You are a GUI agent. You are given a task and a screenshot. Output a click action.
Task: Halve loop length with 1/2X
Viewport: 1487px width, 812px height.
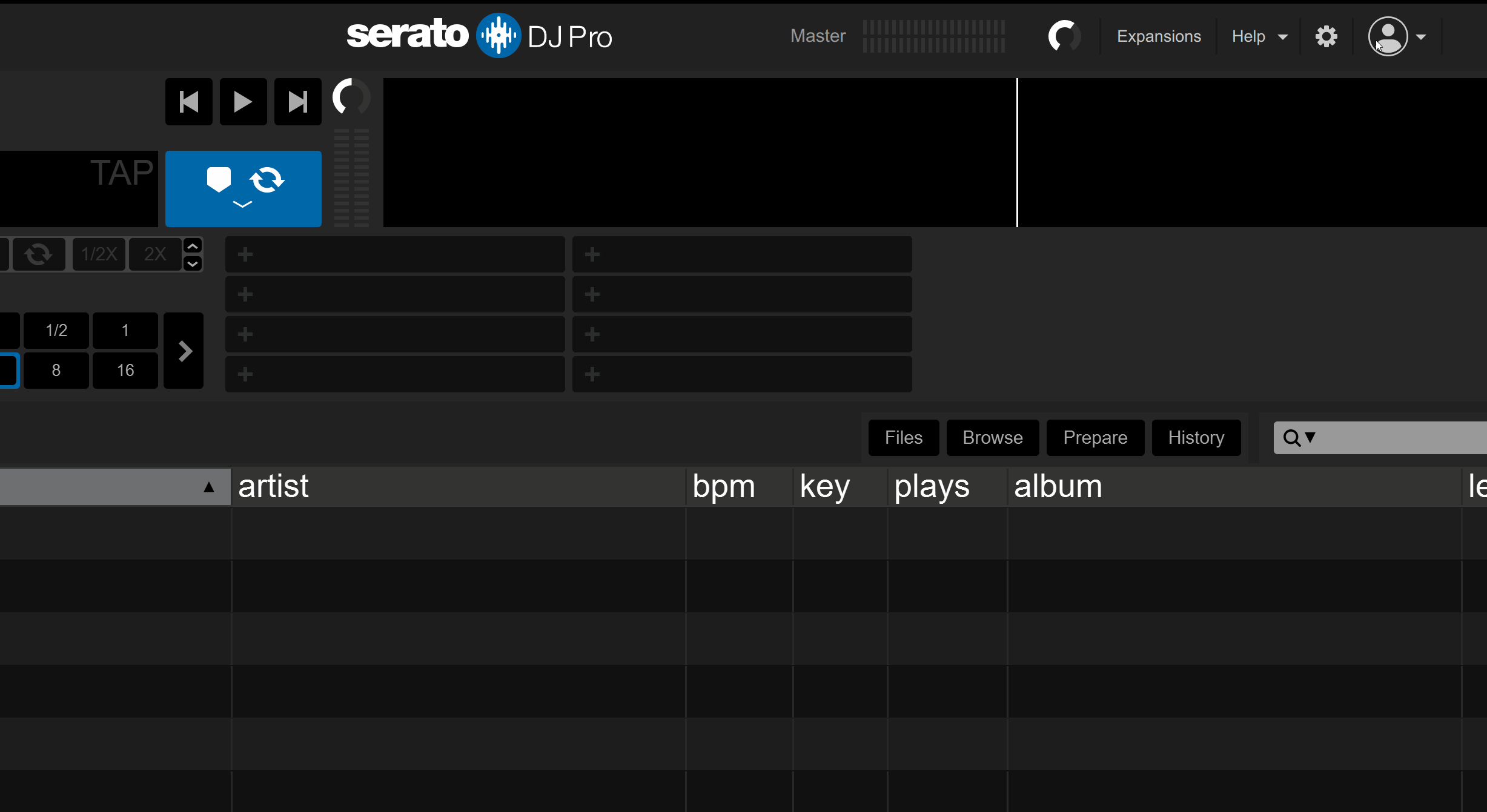click(99, 254)
